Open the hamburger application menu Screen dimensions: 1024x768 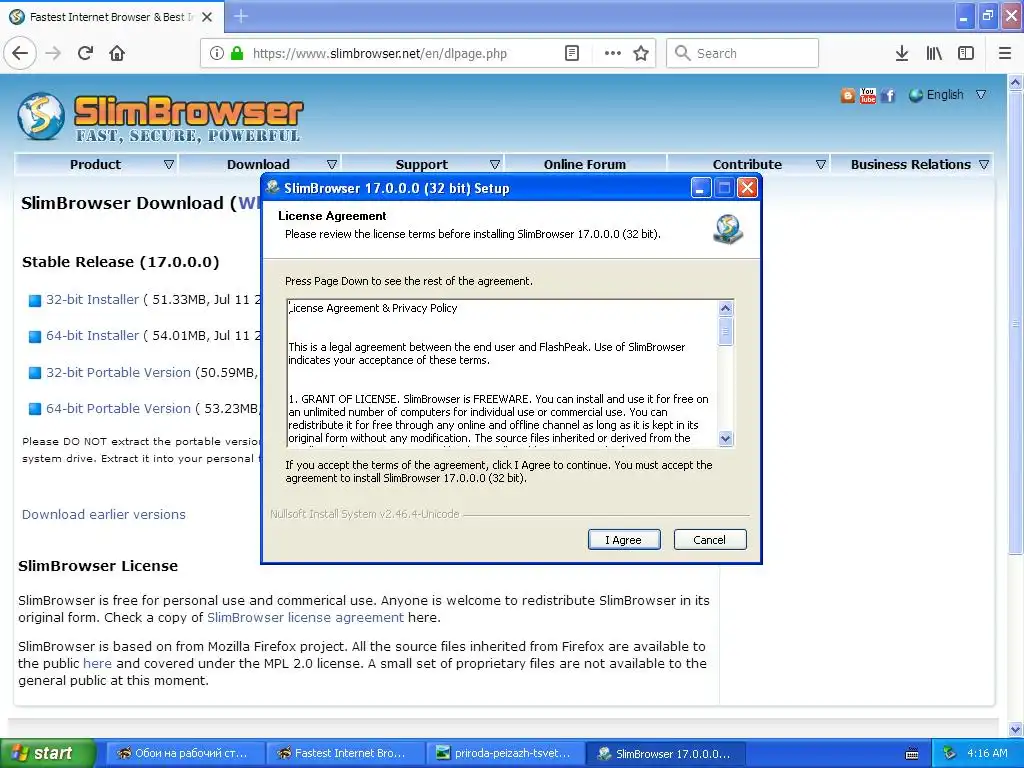click(x=1005, y=53)
